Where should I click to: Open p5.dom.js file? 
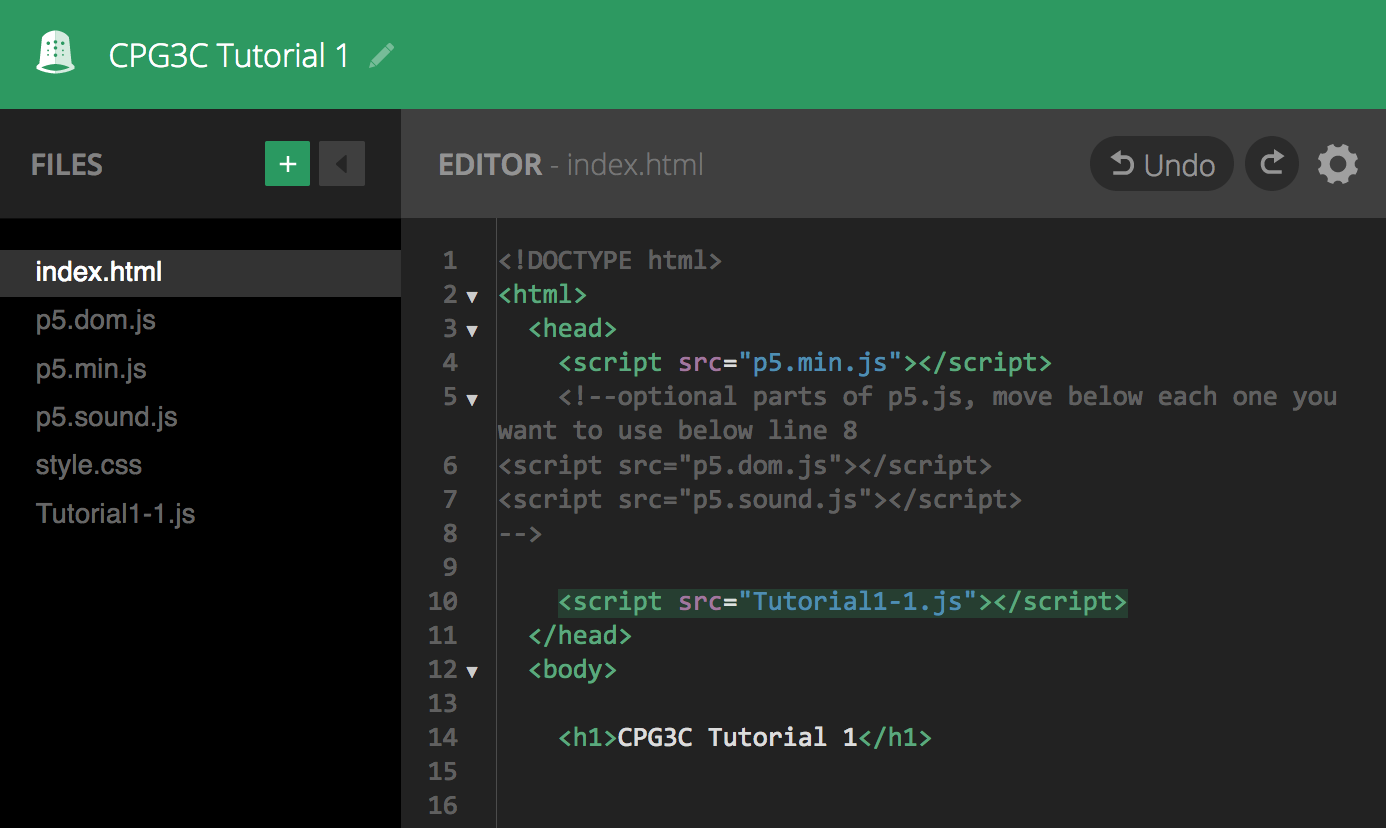[96, 321]
